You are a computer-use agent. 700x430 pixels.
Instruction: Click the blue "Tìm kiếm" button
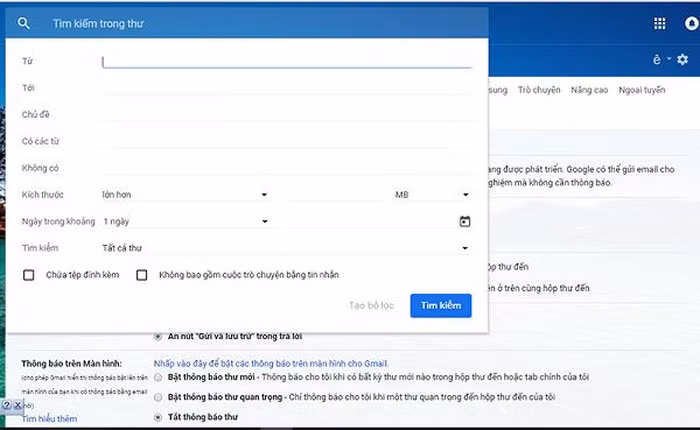440,305
